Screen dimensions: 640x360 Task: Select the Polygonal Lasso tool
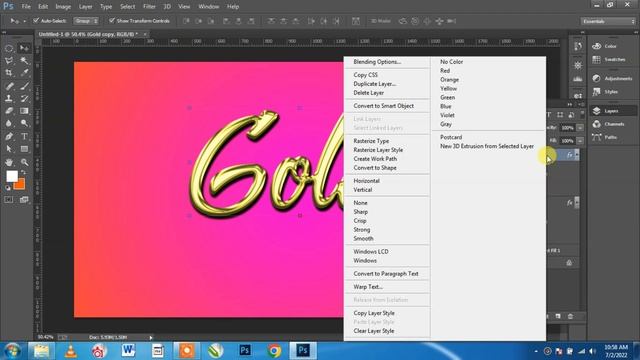coord(9,61)
